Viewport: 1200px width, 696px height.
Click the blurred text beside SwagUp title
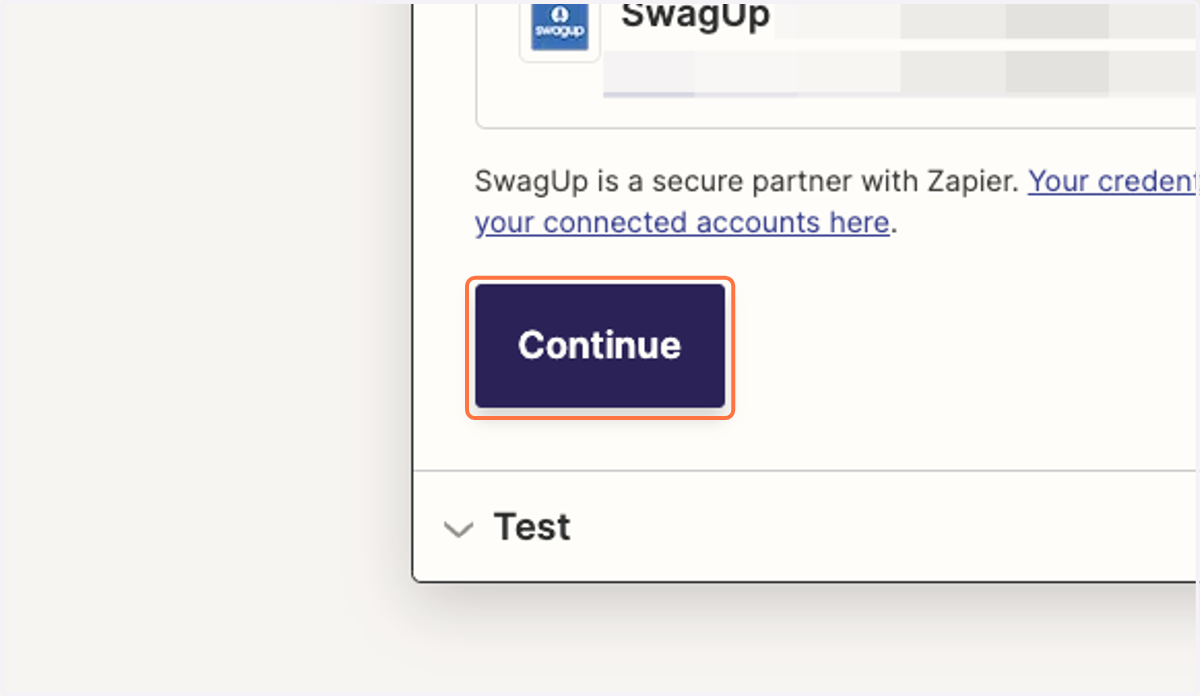coord(985,20)
